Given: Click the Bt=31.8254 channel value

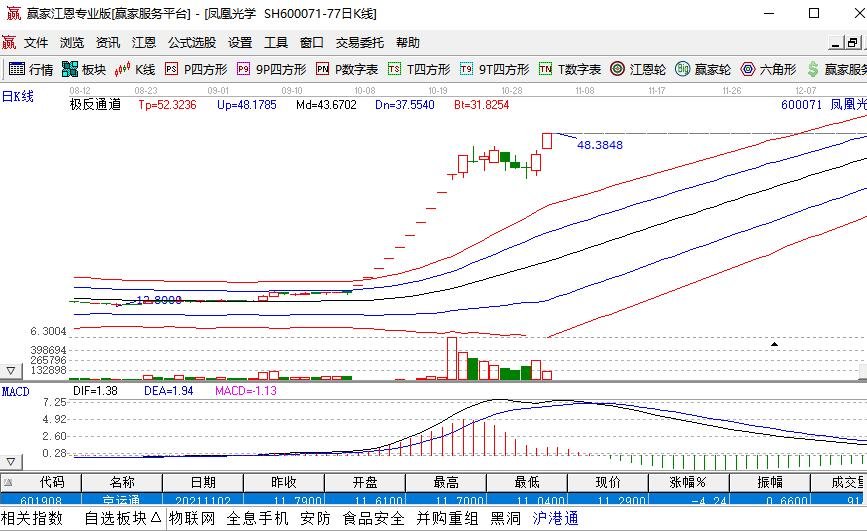Looking at the screenshot, I should point(482,105).
